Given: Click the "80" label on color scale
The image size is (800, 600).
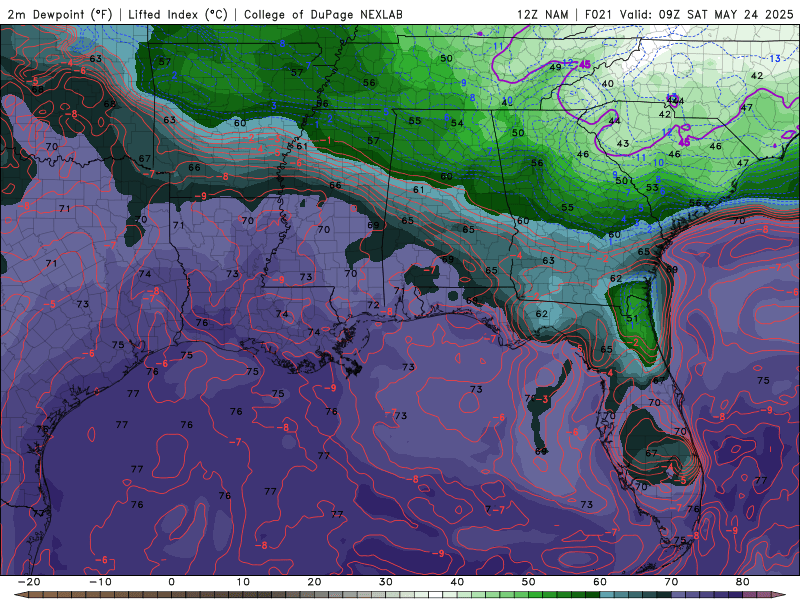Looking at the screenshot, I should [x=742, y=582].
